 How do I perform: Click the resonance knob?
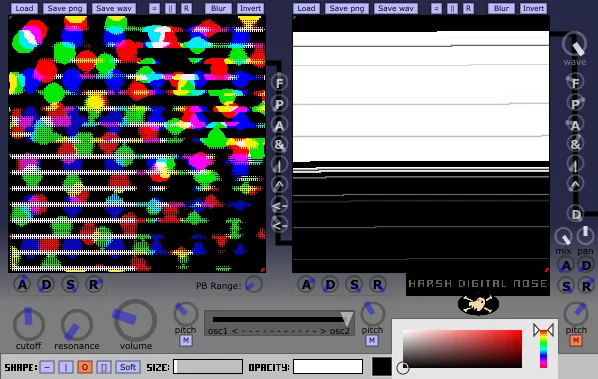pos(77,325)
